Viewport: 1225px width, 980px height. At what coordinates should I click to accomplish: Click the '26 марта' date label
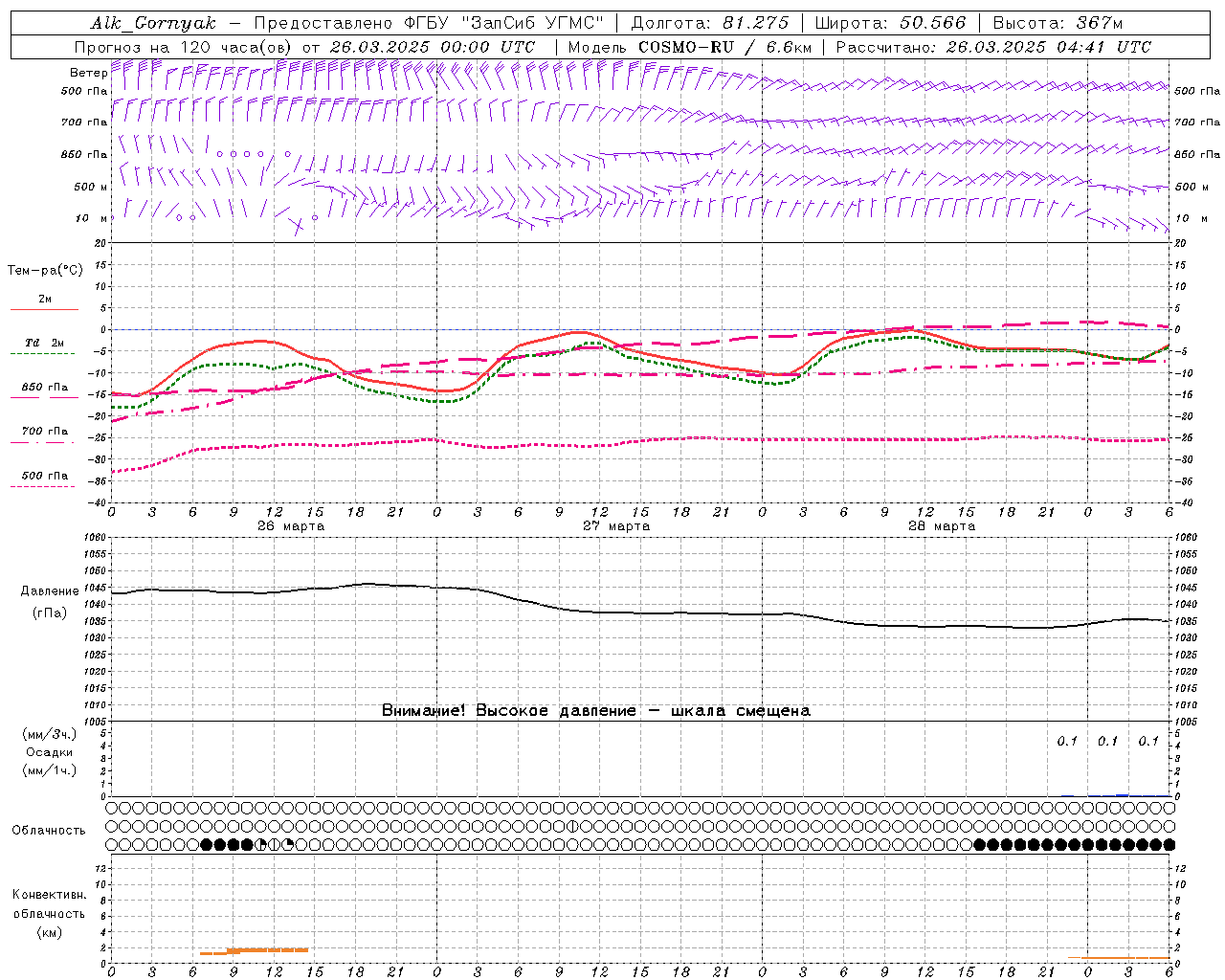tap(291, 526)
